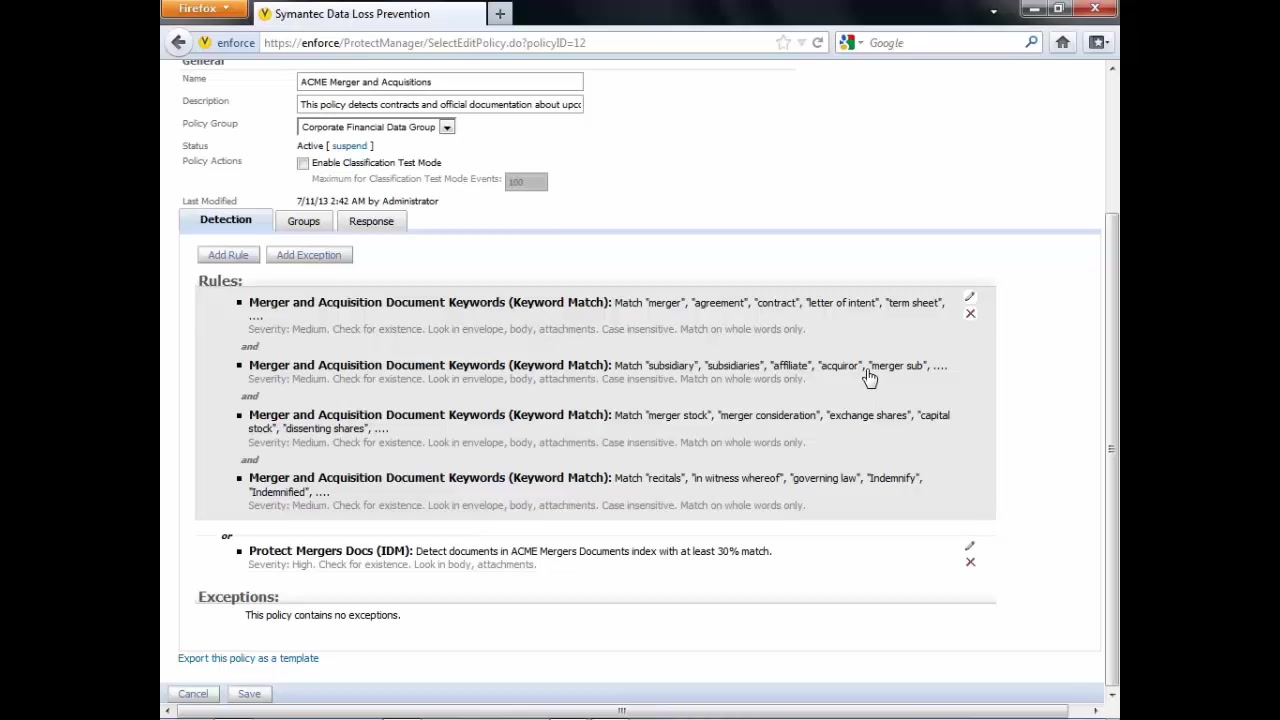
Task: Click the vertical page scrollbar
Action: click(x=1112, y=448)
